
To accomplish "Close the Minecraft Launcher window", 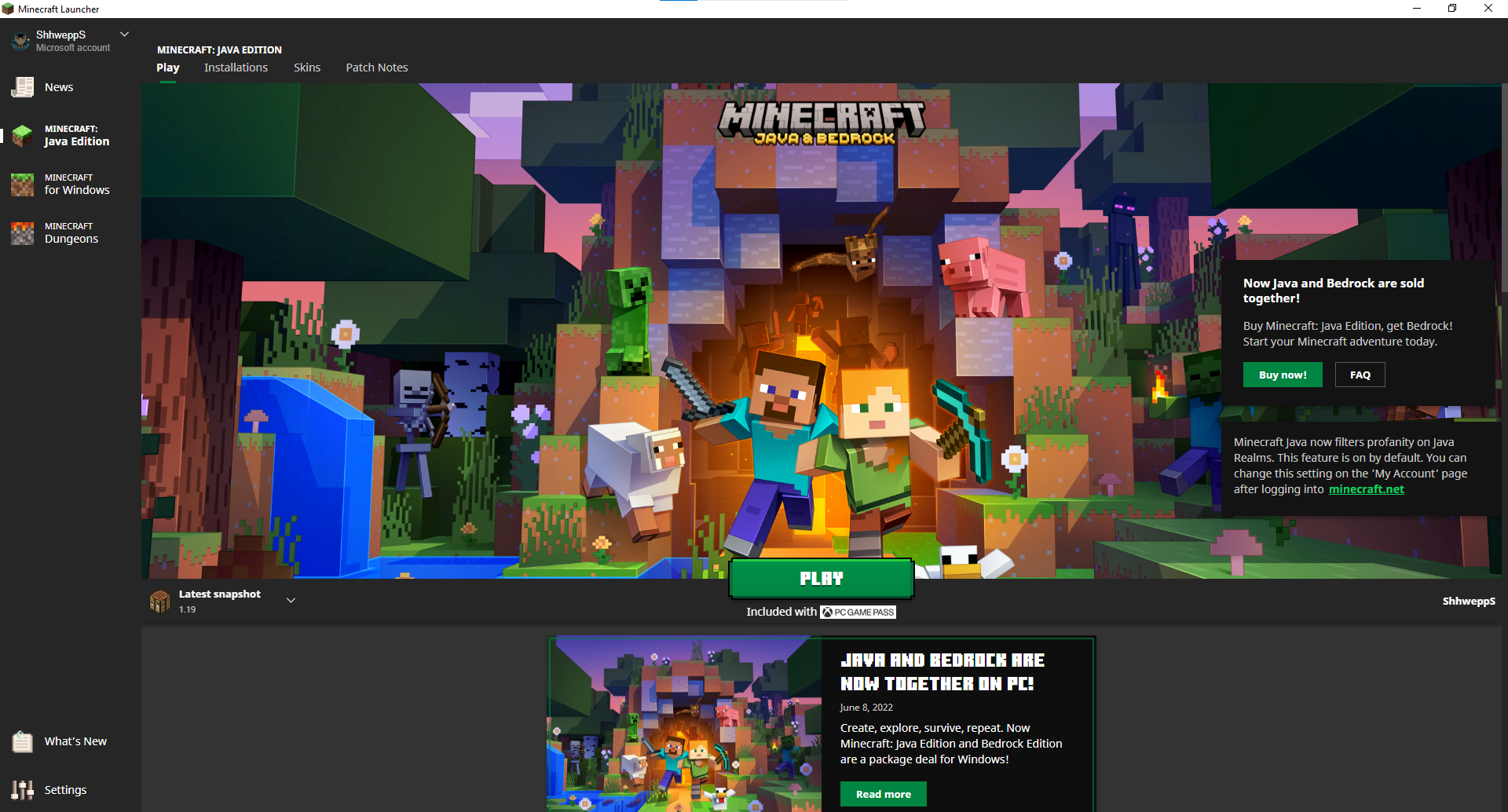I will coord(1488,9).
